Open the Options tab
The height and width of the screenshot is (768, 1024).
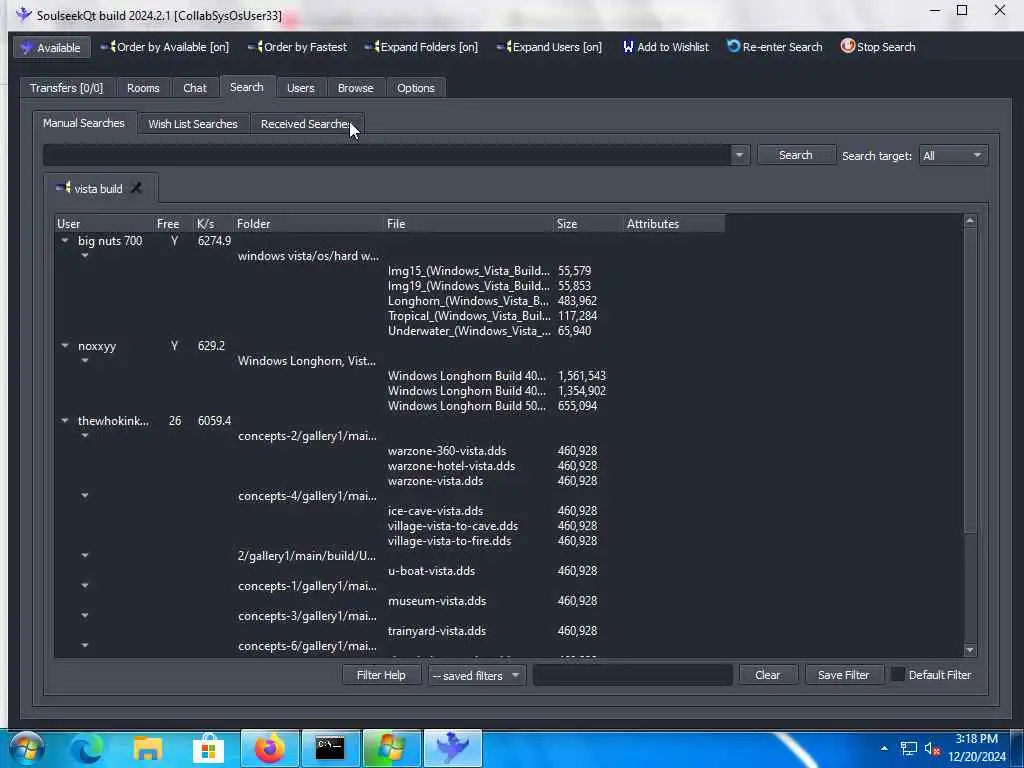pos(415,88)
